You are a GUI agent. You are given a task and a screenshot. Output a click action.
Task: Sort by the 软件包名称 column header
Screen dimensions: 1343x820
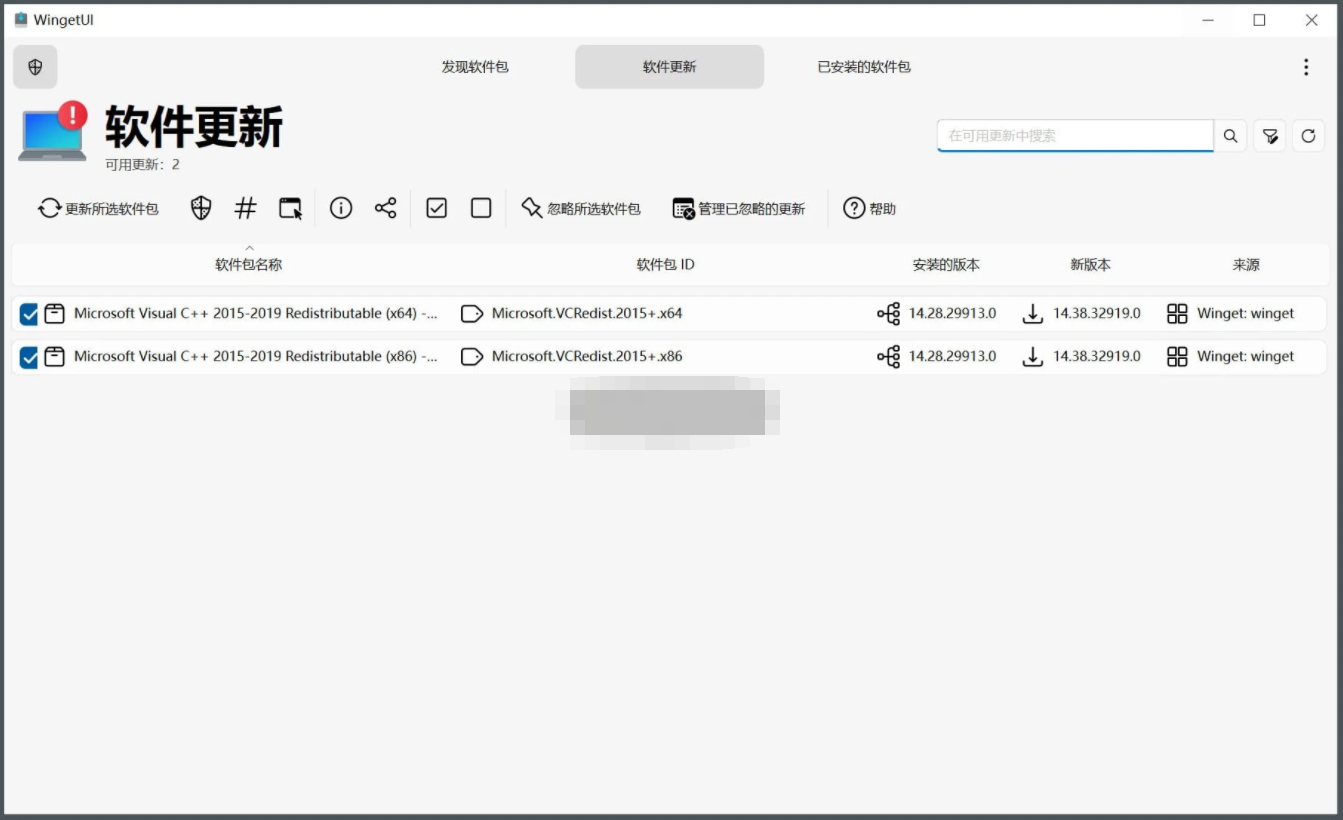[x=249, y=265]
